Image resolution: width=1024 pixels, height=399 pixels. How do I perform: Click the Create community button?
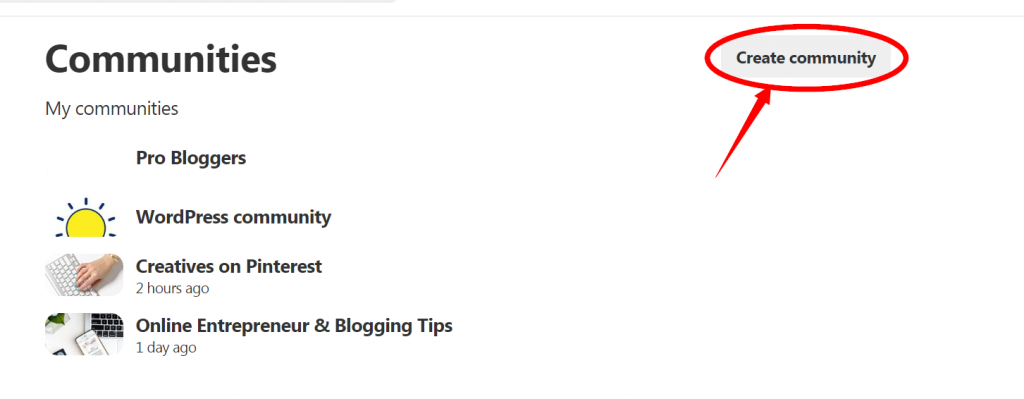[806, 58]
